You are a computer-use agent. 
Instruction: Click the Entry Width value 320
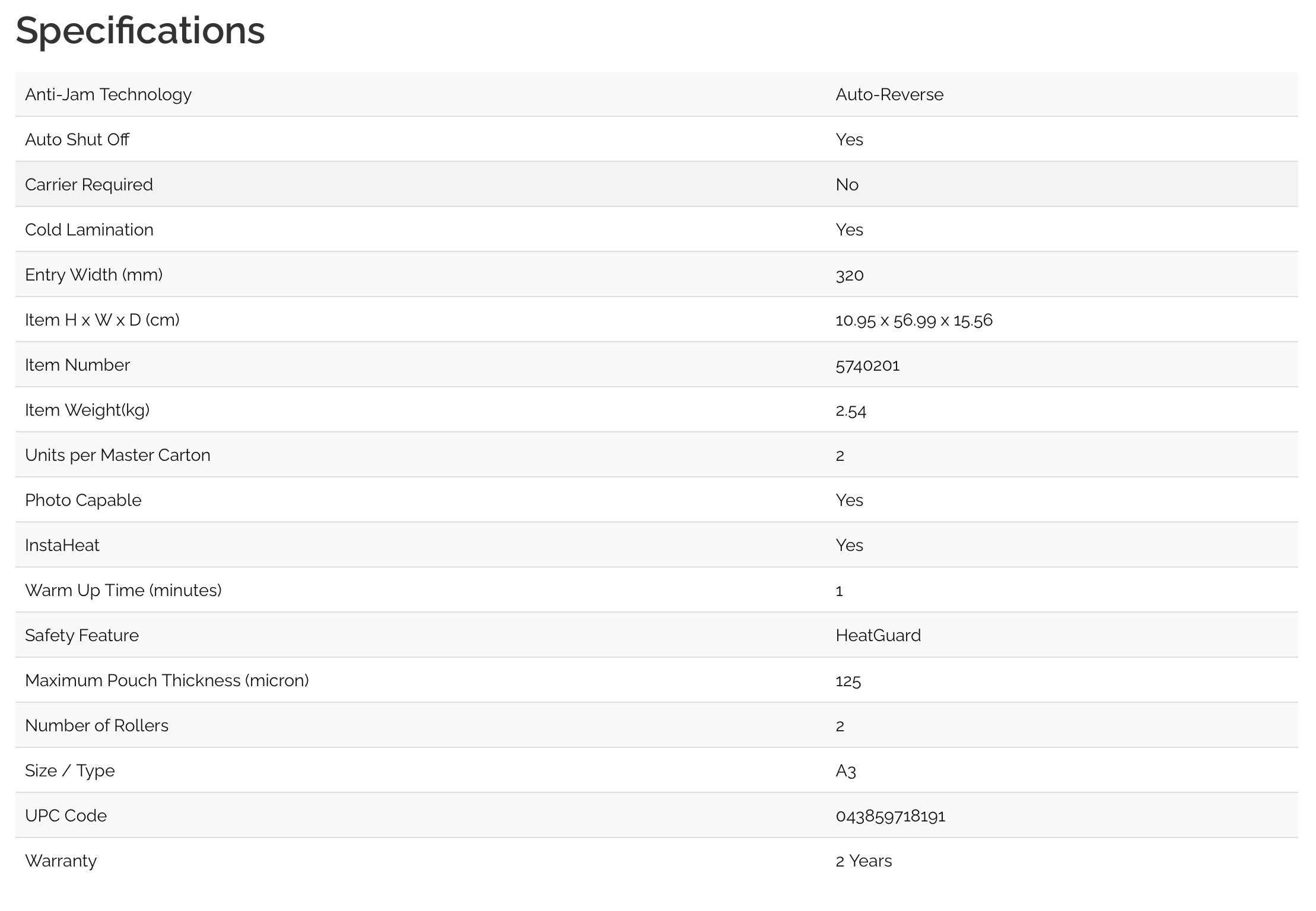pyautogui.click(x=849, y=275)
